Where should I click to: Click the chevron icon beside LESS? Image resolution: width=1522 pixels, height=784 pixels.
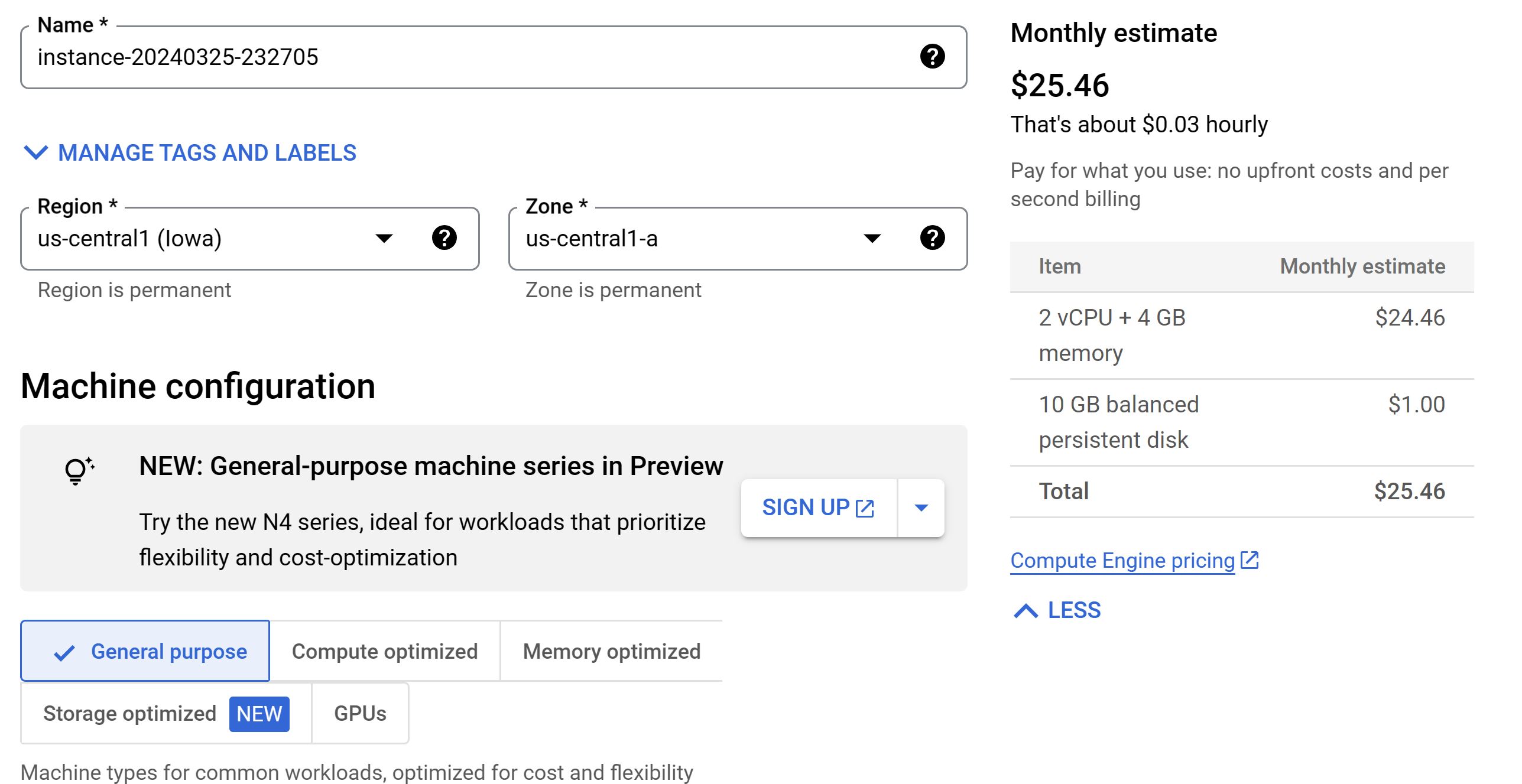point(1026,610)
